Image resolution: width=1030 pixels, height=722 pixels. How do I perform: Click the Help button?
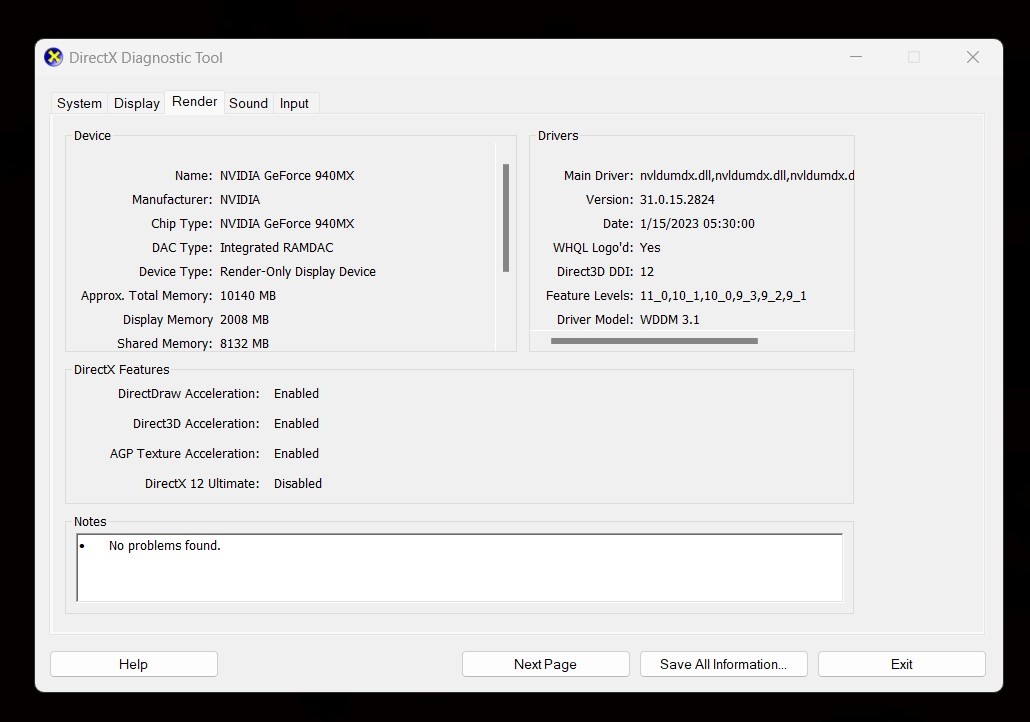tap(134, 664)
